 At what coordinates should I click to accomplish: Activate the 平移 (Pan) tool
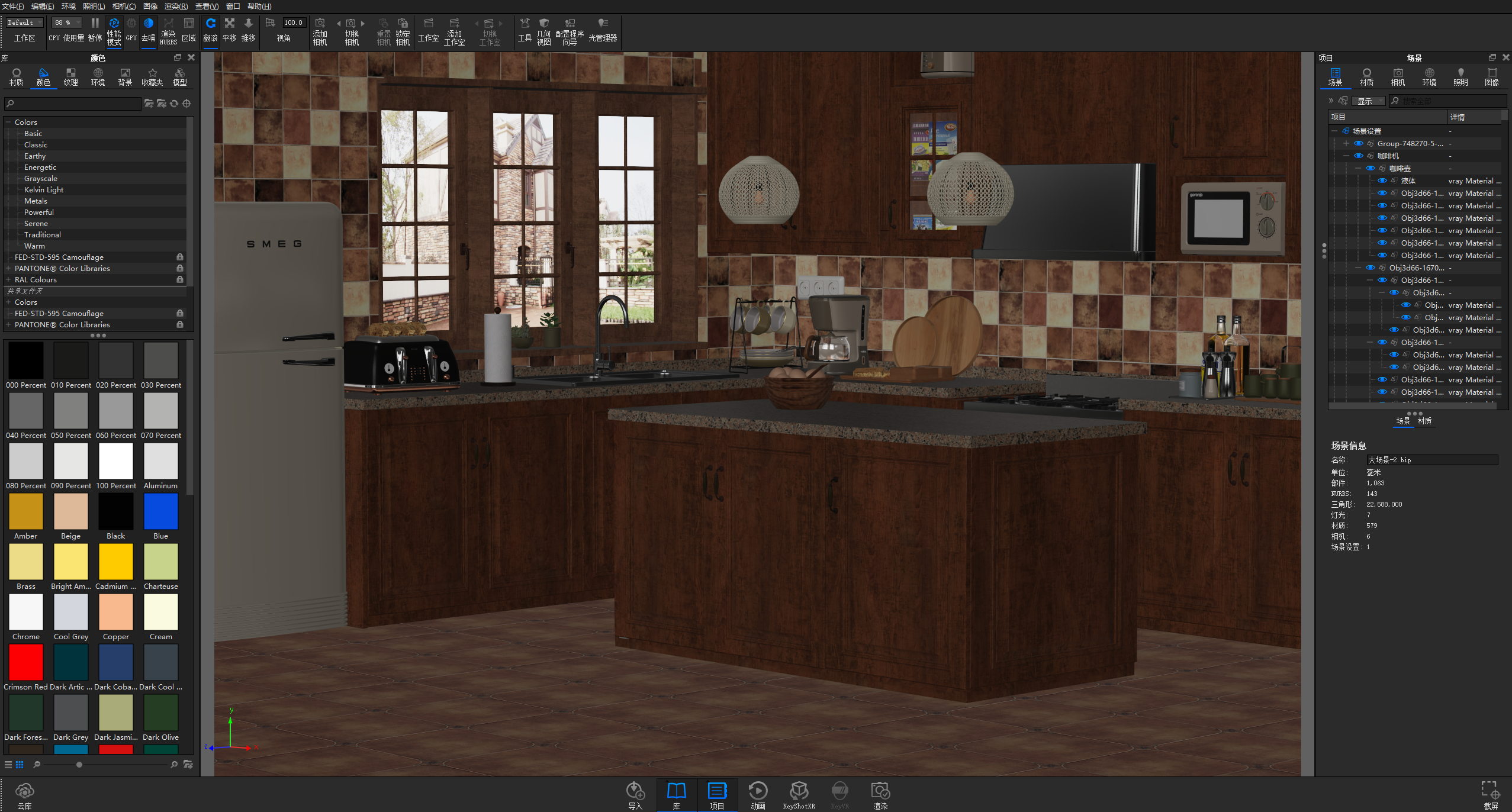pyautogui.click(x=230, y=31)
